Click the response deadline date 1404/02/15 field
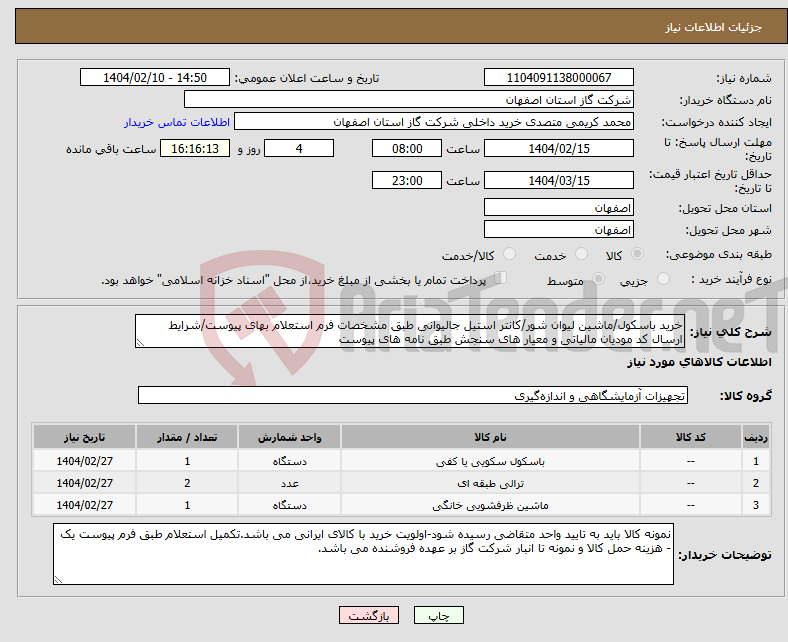The height and width of the screenshot is (642, 788). 559,148
